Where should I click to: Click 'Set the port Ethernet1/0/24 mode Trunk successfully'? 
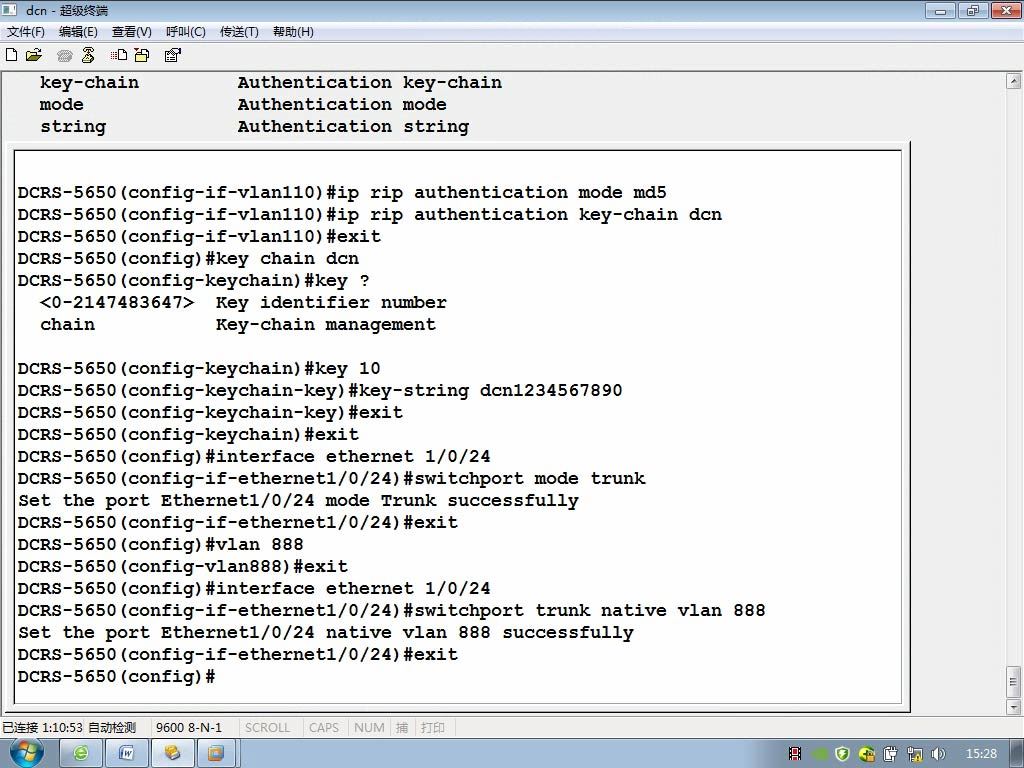(298, 501)
